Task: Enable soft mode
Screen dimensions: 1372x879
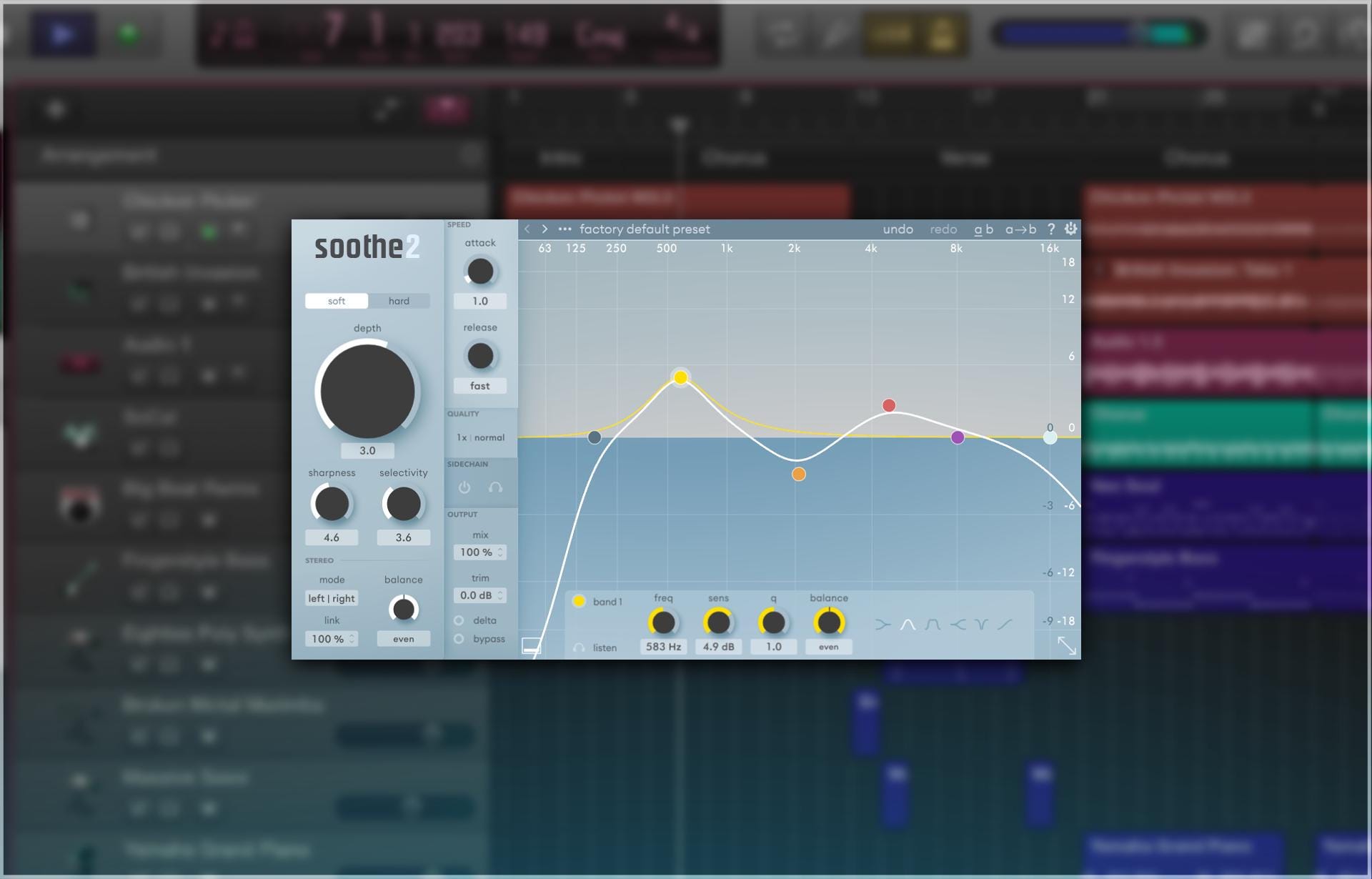Action: coord(337,301)
